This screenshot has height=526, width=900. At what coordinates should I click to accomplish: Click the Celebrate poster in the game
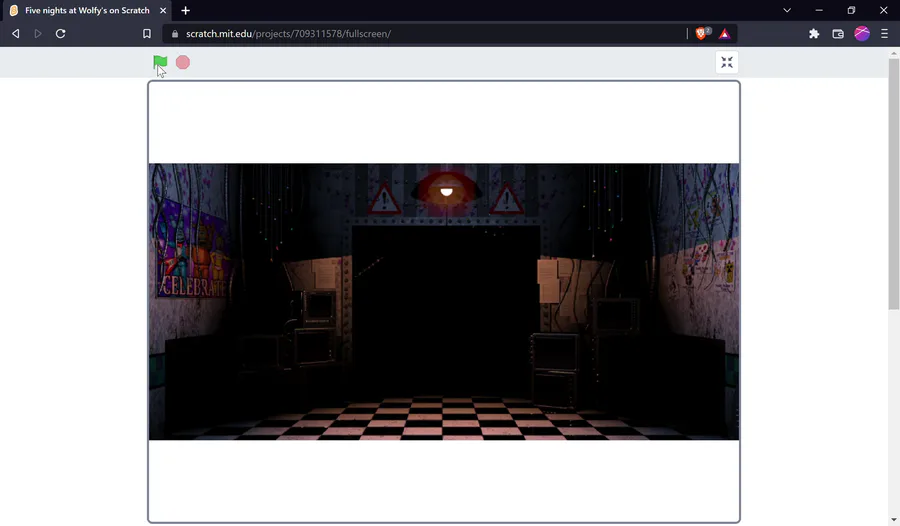point(193,247)
